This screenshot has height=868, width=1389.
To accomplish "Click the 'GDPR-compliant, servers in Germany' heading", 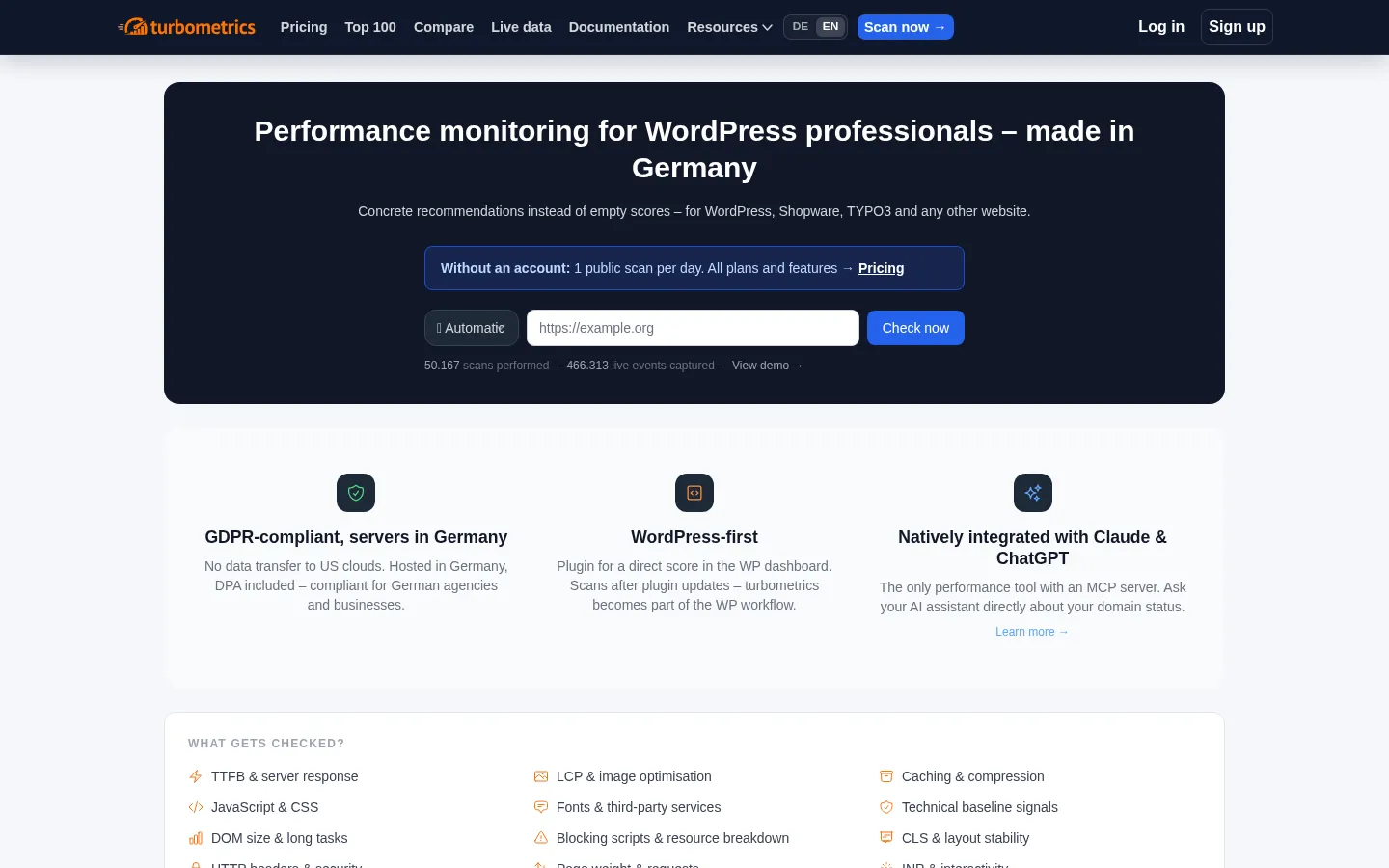I will [356, 537].
